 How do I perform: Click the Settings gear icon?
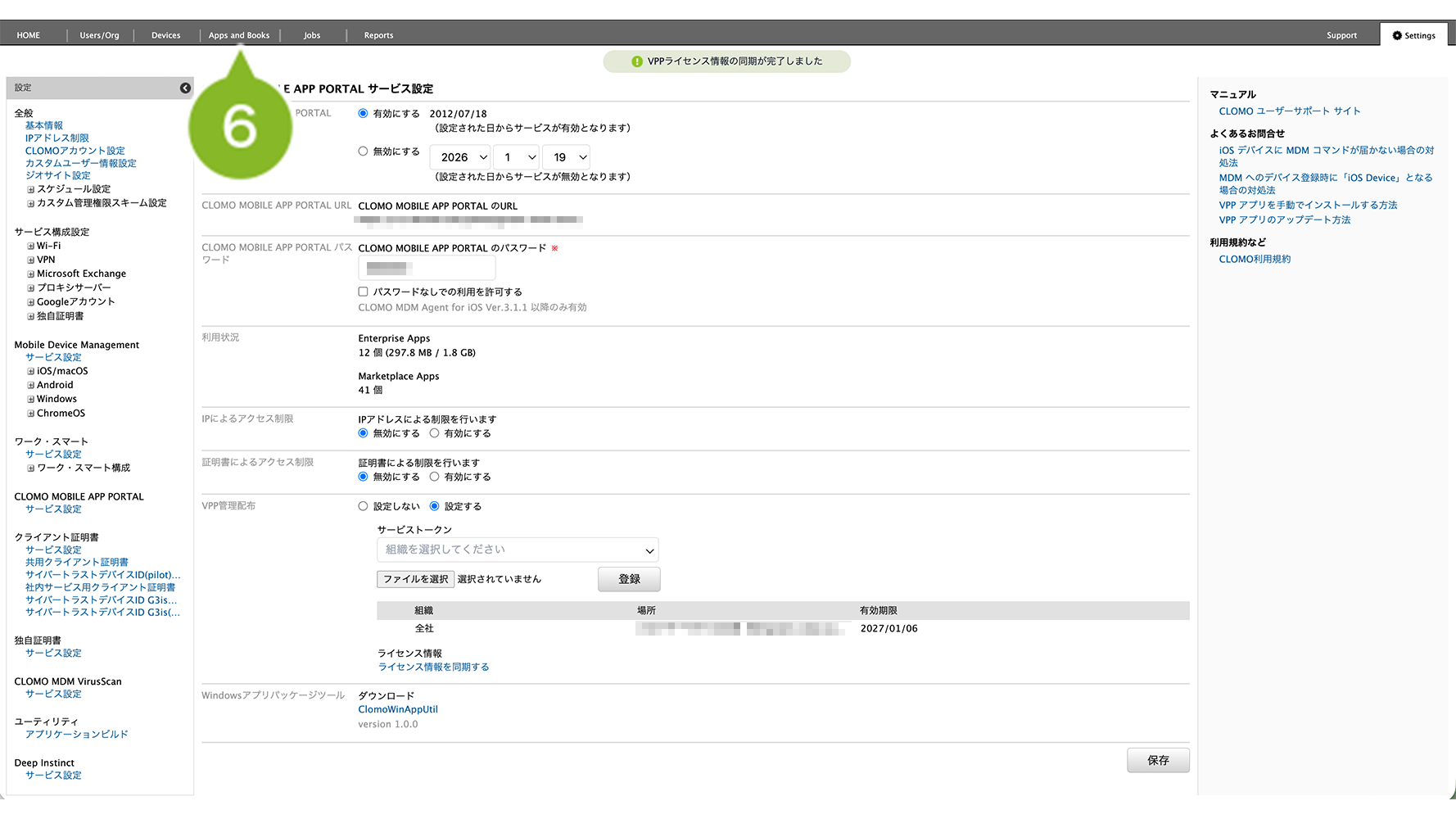pos(1397,35)
